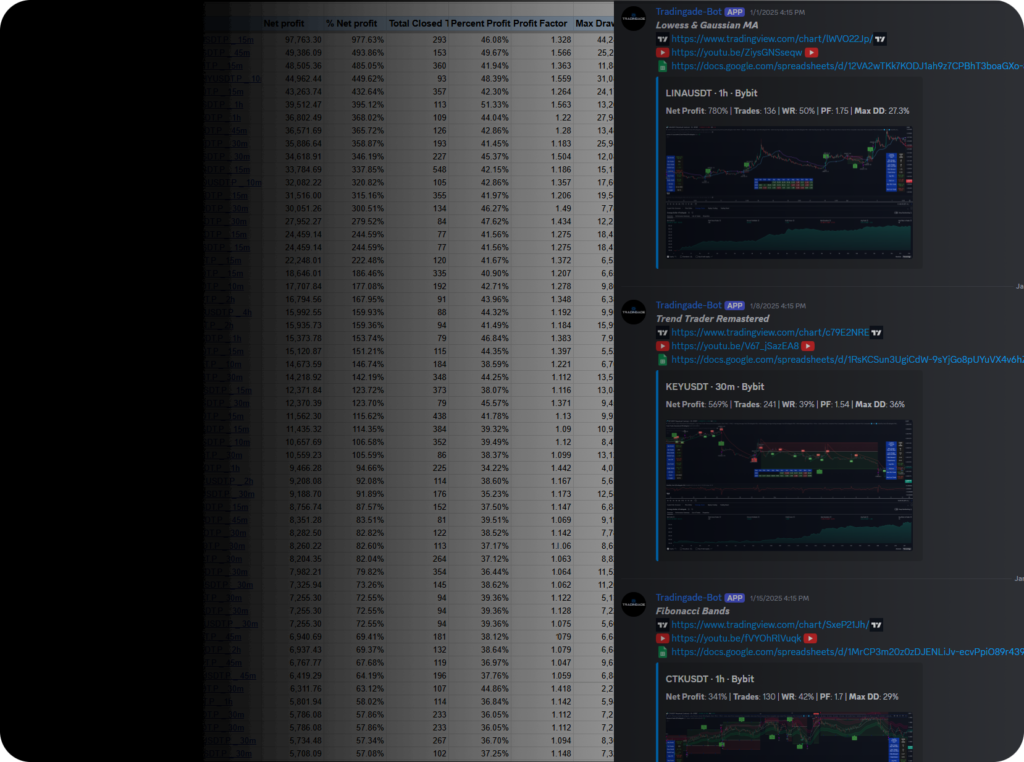Click TradingView icon after the lWVO22Jp chart link
The width and height of the screenshot is (1024, 762).
pyautogui.click(x=880, y=39)
